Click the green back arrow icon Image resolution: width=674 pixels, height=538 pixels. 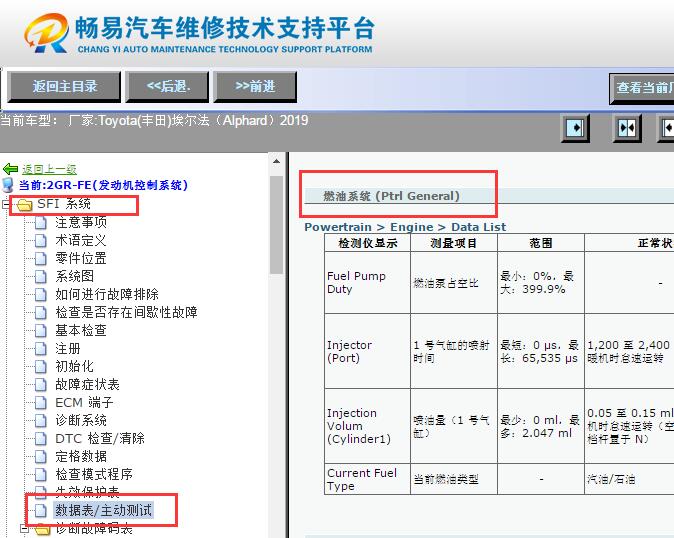10,169
